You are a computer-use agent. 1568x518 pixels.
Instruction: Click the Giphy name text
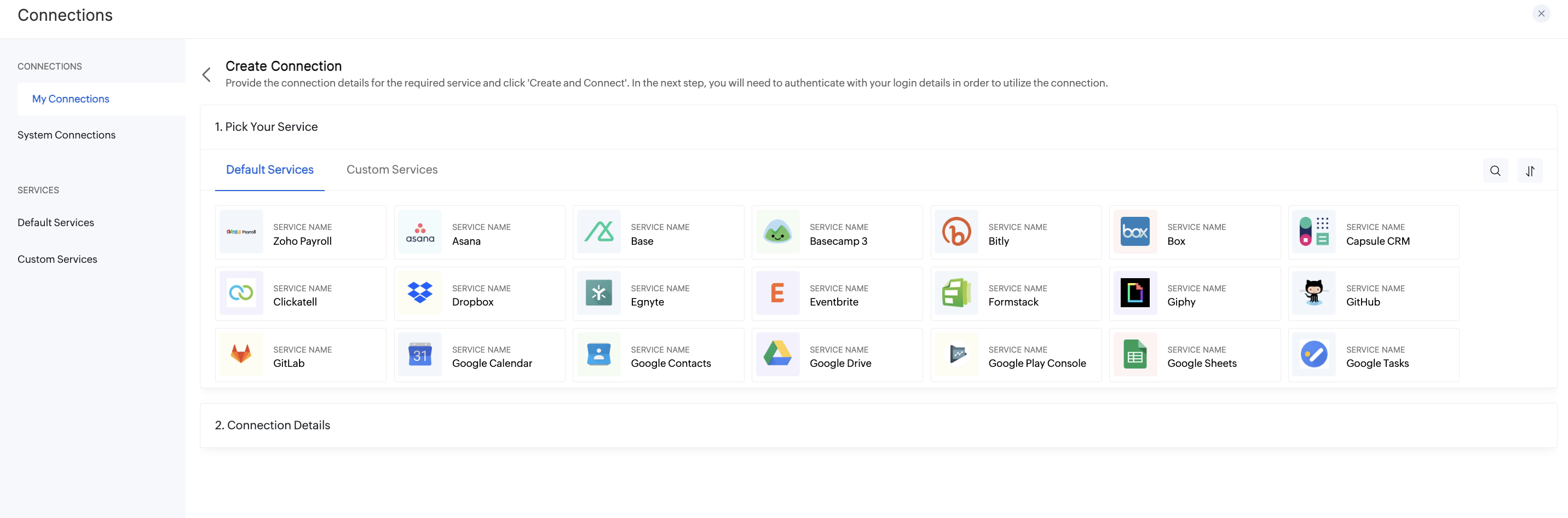[x=1181, y=302]
